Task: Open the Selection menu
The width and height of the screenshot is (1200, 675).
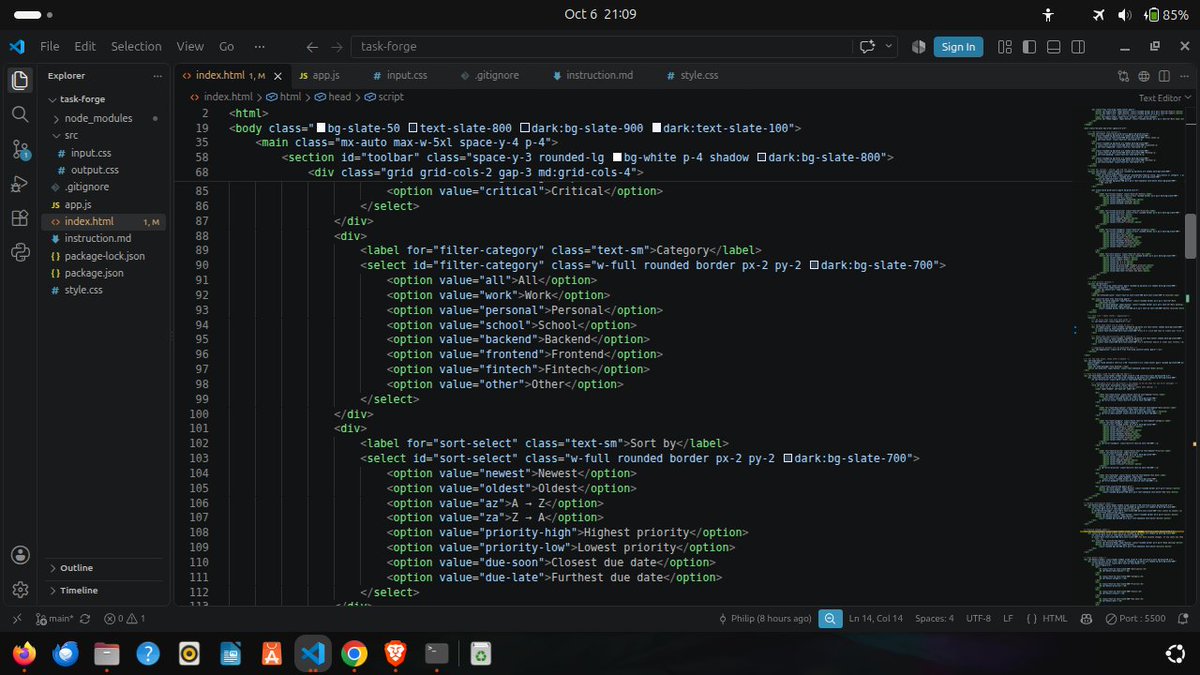Action: [136, 46]
